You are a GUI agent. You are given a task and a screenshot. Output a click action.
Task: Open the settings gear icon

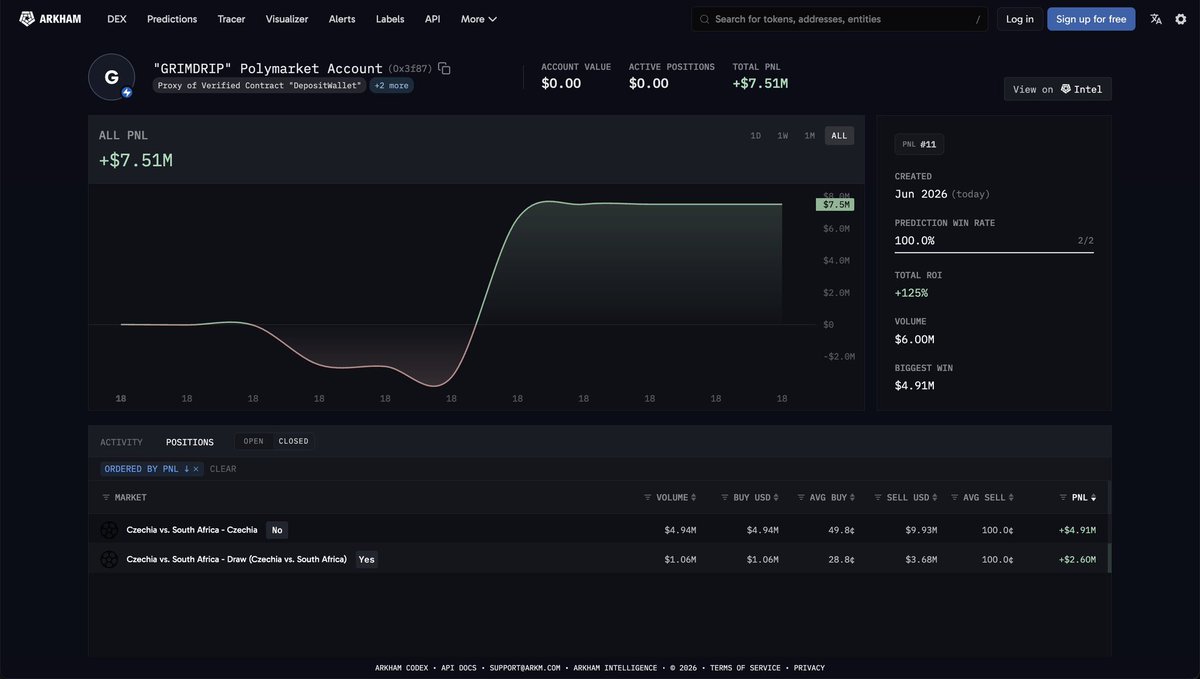tap(1180, 19)
